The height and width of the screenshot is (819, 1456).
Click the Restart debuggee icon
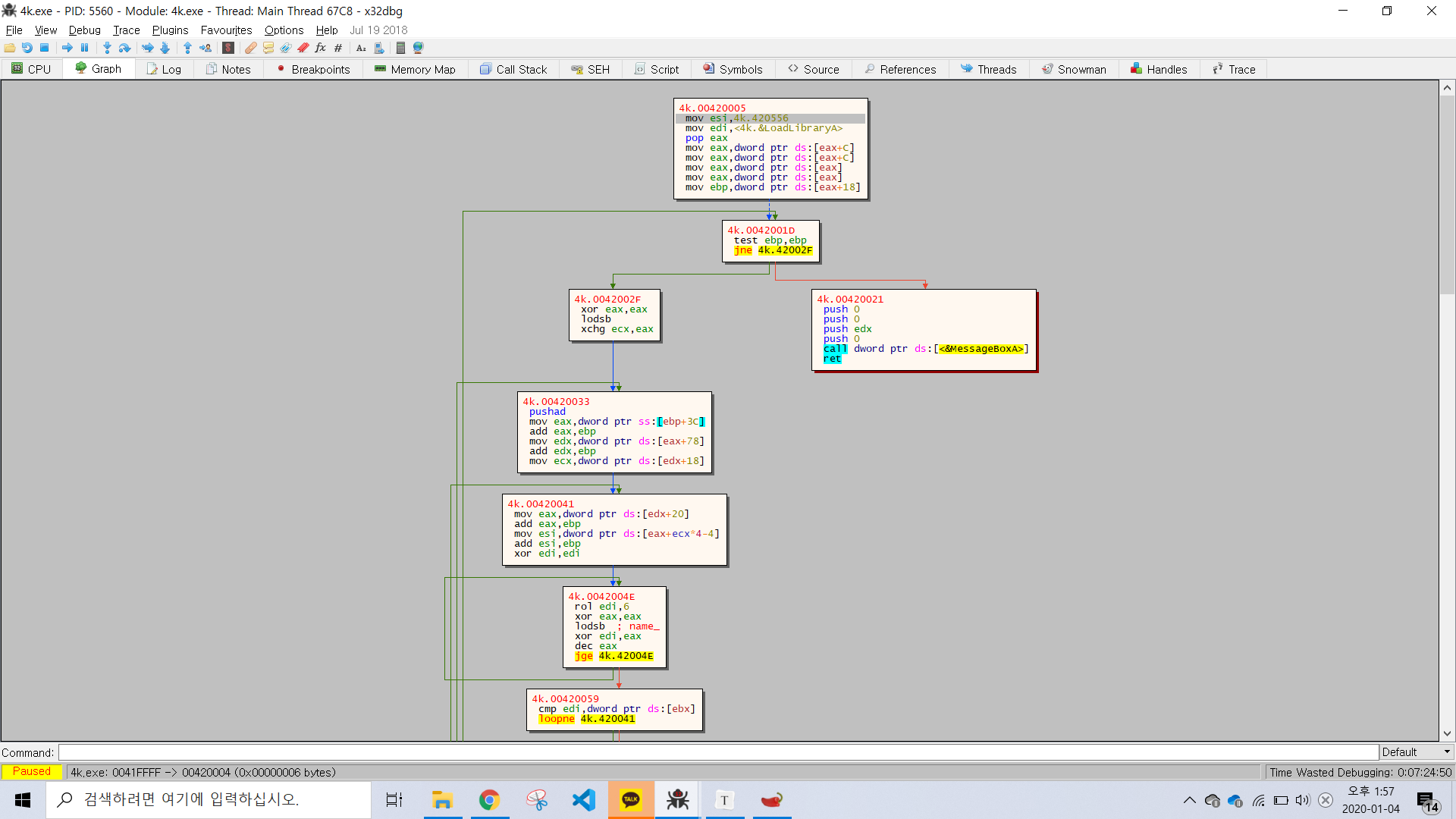tap(27, 48)
